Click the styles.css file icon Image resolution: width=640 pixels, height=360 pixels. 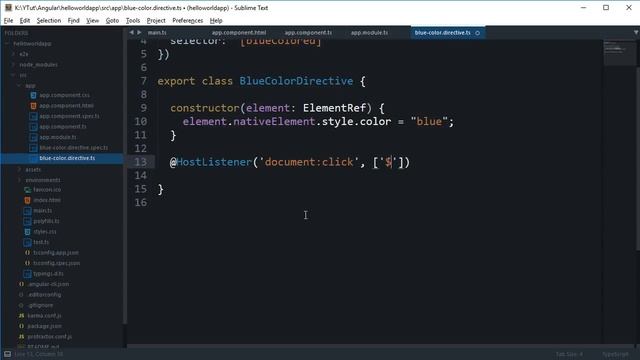point(27,232)
